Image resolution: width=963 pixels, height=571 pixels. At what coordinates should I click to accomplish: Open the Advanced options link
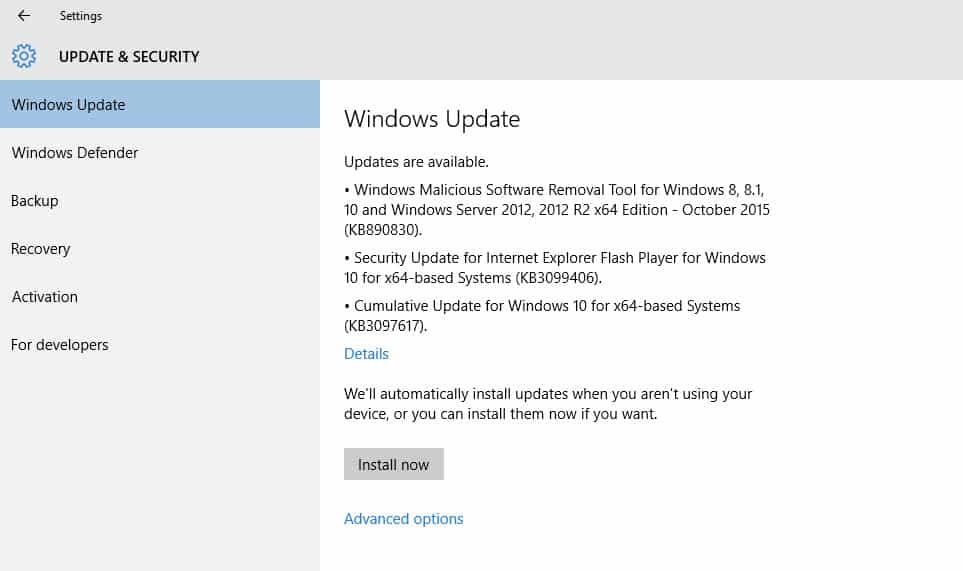click(403, 519)
